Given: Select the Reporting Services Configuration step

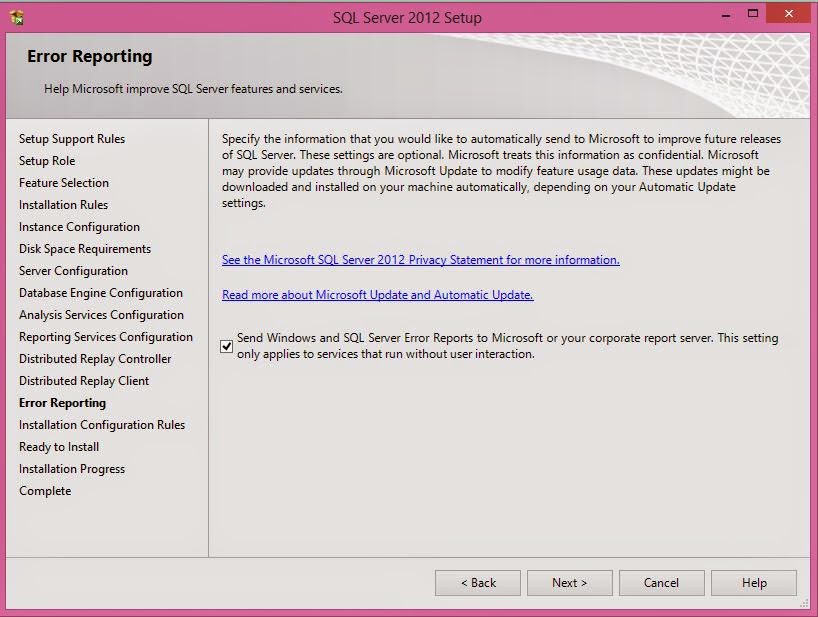Looking at the screenshot, I should 106,337.
